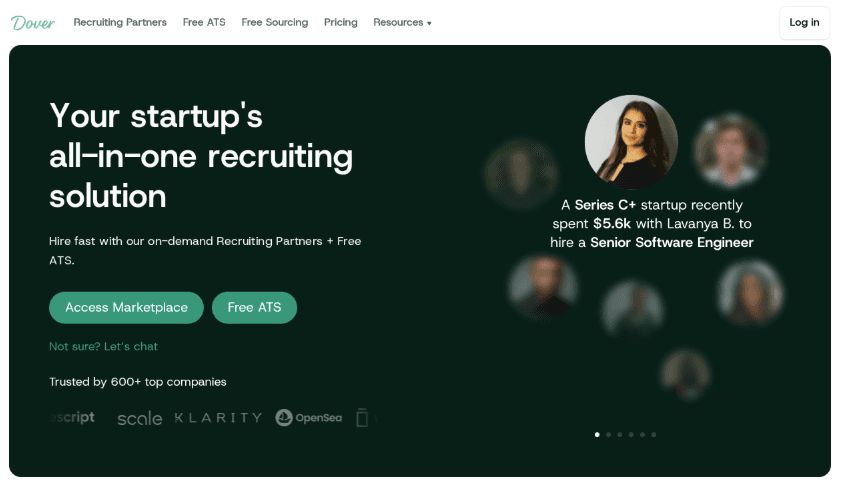Click the OpenSea company logo
This screenshot has width=842, height=497.
click(x=309, y=417)
